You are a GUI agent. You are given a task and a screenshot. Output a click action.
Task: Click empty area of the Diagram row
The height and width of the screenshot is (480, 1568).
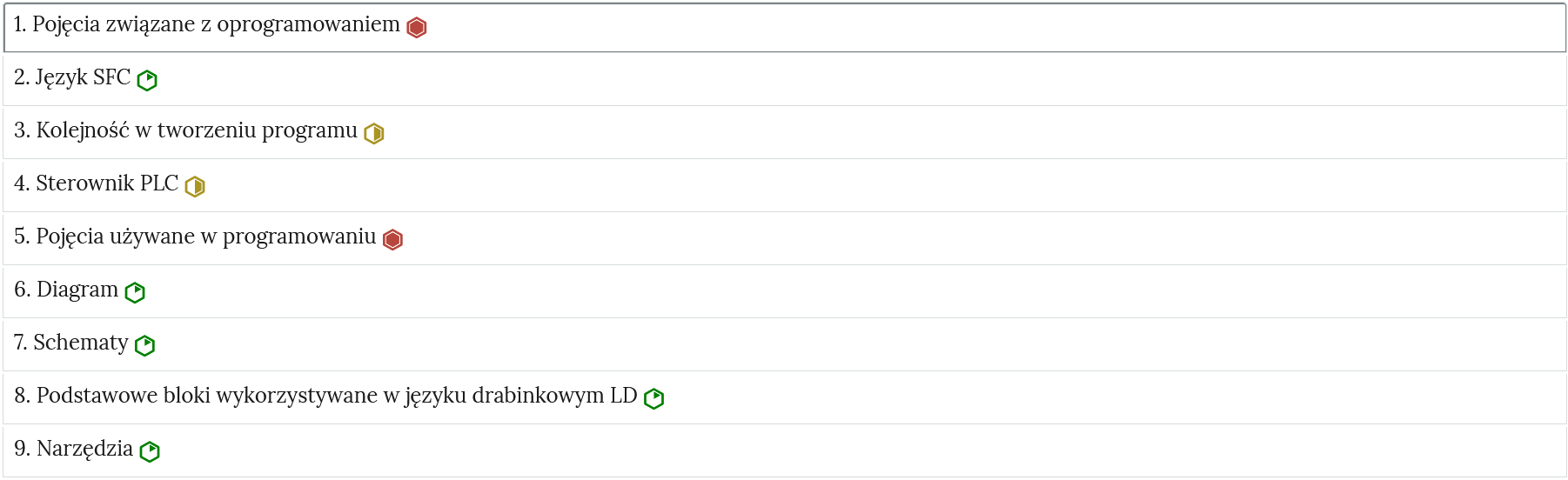tap(870, 291)
